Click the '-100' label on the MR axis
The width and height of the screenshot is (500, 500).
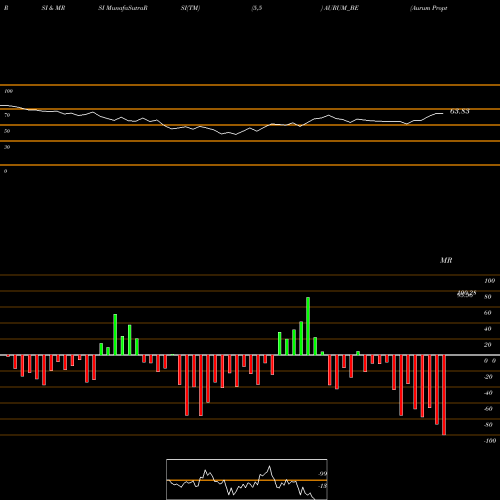[490, 441]
